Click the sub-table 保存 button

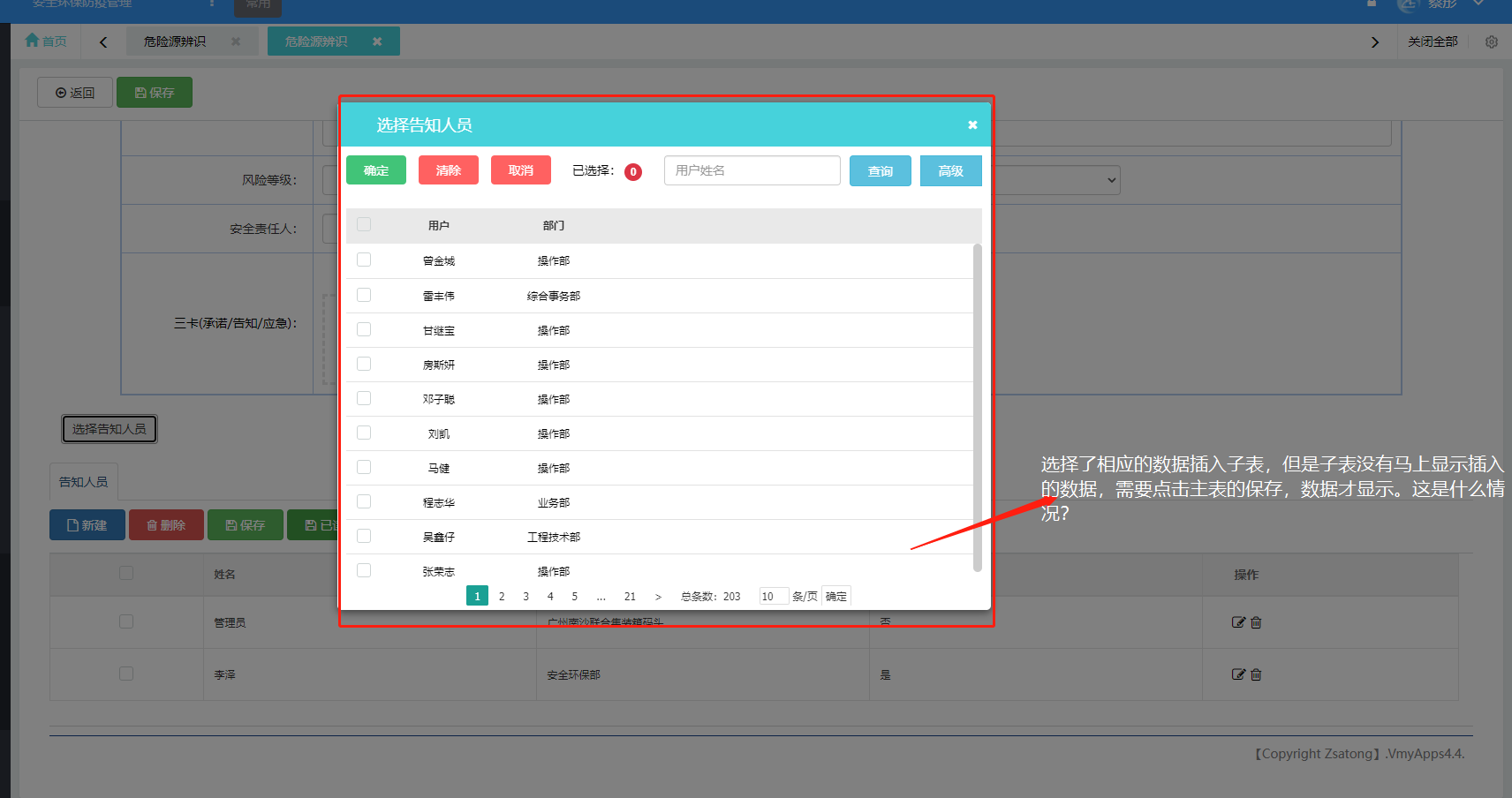coord(246,525)
